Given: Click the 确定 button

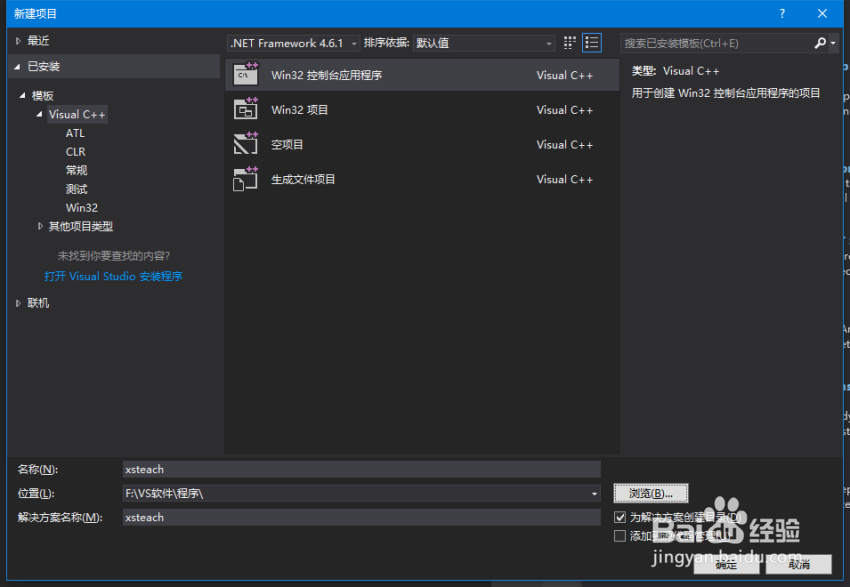Looking at the screenshot, I should pos(726,564).
